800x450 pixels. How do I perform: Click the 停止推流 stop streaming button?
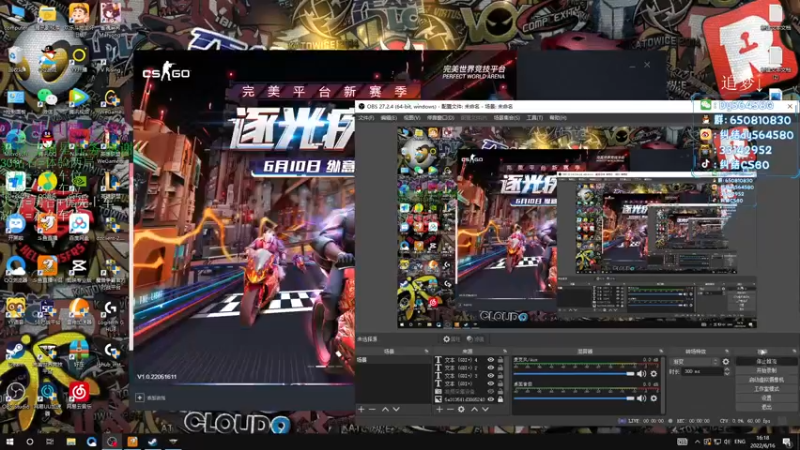pos(766,361)
